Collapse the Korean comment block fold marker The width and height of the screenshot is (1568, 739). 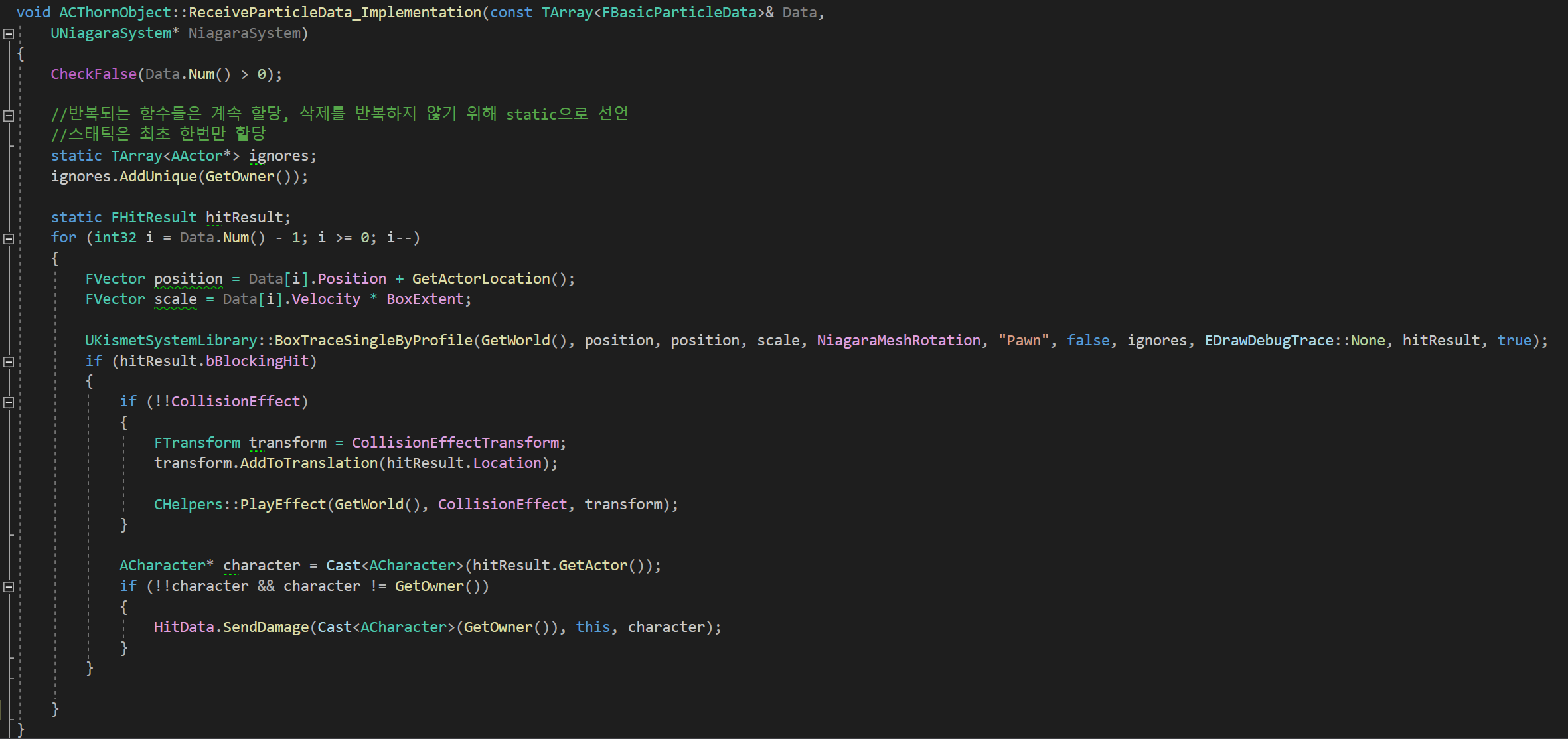pyautogui.click(x=9, y=116)
